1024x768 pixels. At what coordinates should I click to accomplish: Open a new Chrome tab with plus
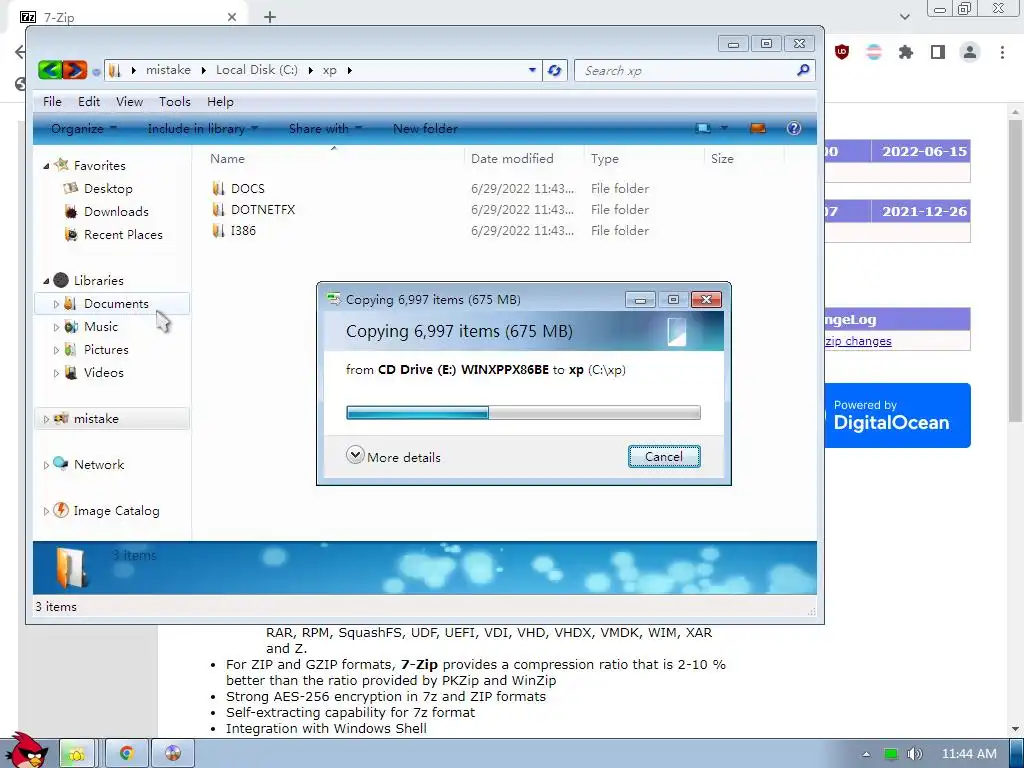click(270, 17)
